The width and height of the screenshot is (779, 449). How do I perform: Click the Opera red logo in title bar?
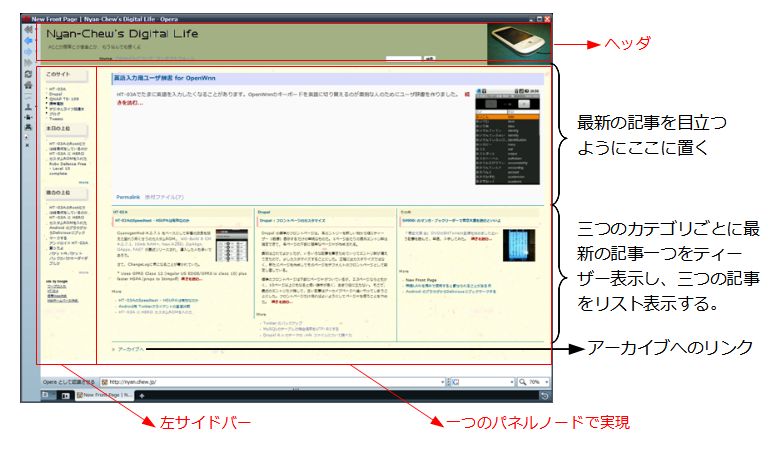click(x=26, y=19)
